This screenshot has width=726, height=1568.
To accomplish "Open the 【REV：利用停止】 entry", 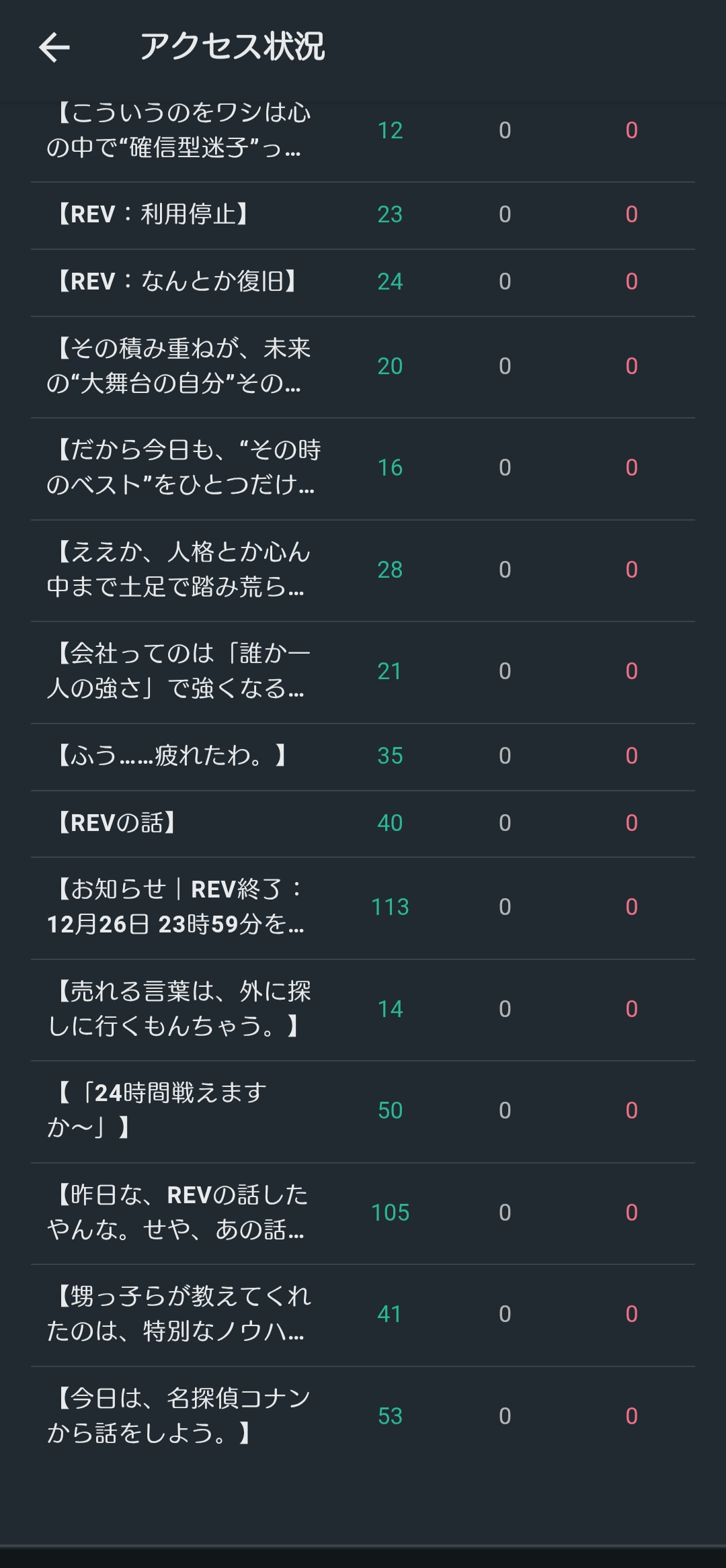I will click(153, 214).
